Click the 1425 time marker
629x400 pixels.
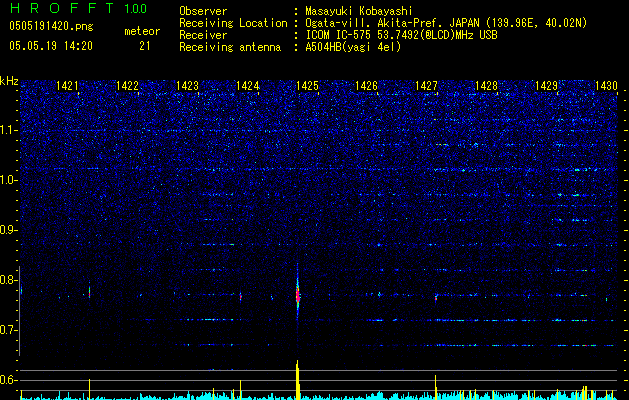coord(307,85)
